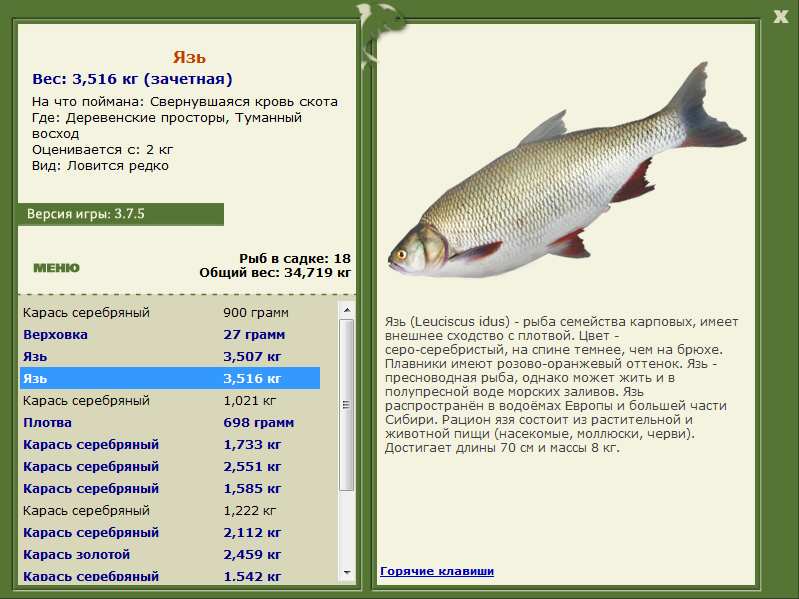Screen dimensions: 799x599
Task: Click the Версия игры: 3.7.5 bar
Action: (x=121, y=214)
